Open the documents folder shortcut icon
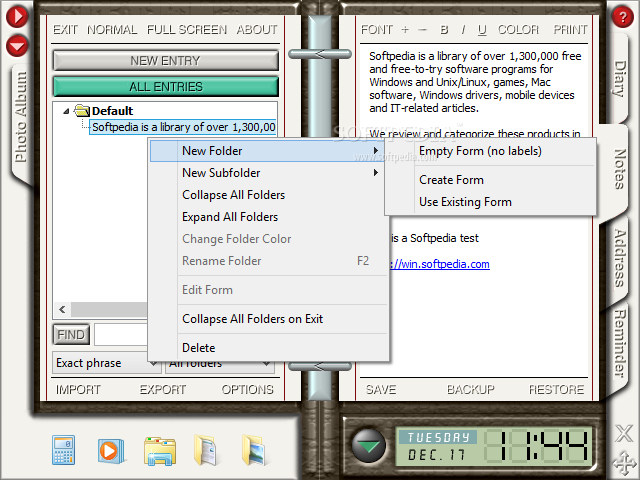 point(206,450)
